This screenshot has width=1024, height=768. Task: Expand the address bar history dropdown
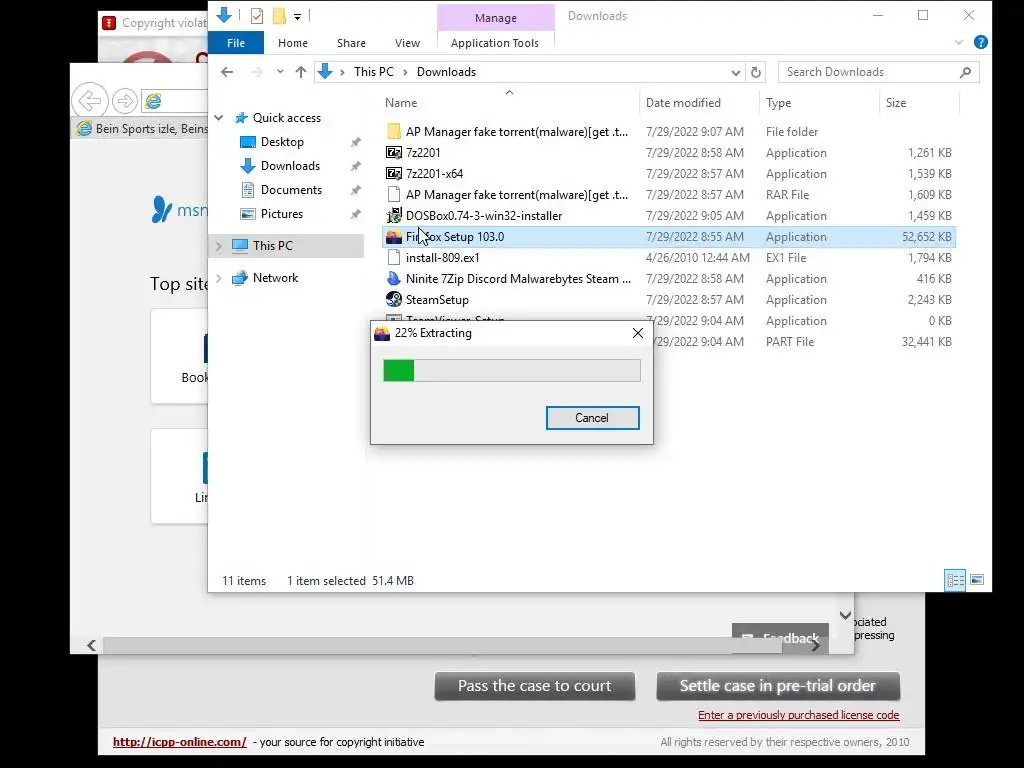pos(735,72)
